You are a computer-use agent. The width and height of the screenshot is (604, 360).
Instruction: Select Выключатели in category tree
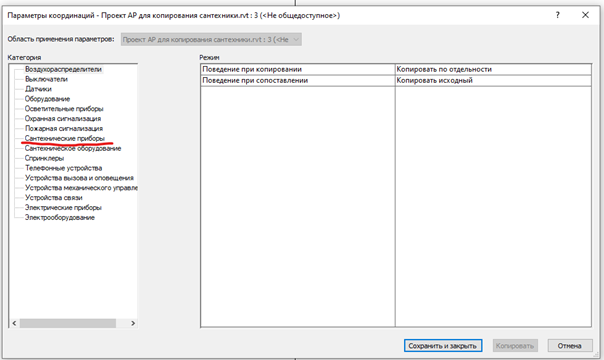pyautogui.click(x=46, y=79)
